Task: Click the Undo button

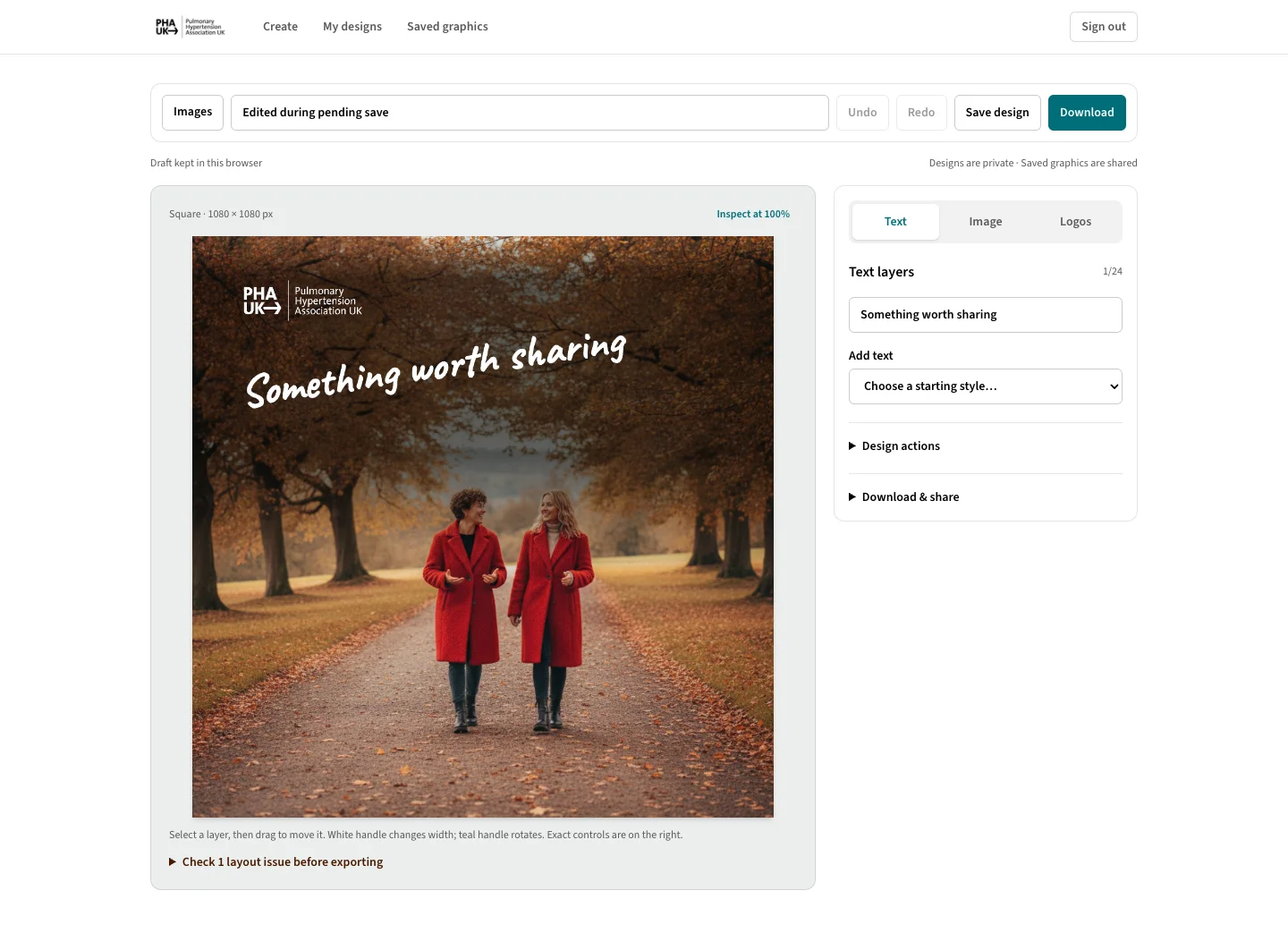Action: 862,113
